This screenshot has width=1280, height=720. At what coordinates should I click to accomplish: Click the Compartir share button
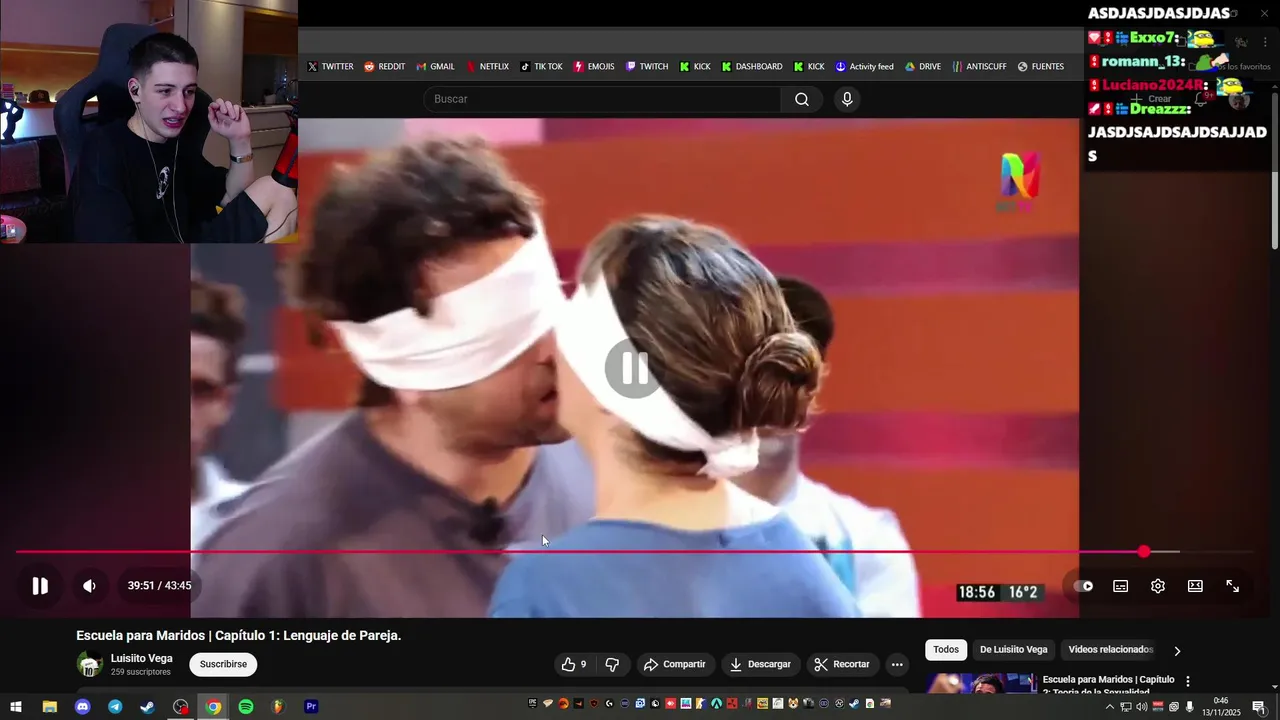pyautogui.click(x=675, y=664)
